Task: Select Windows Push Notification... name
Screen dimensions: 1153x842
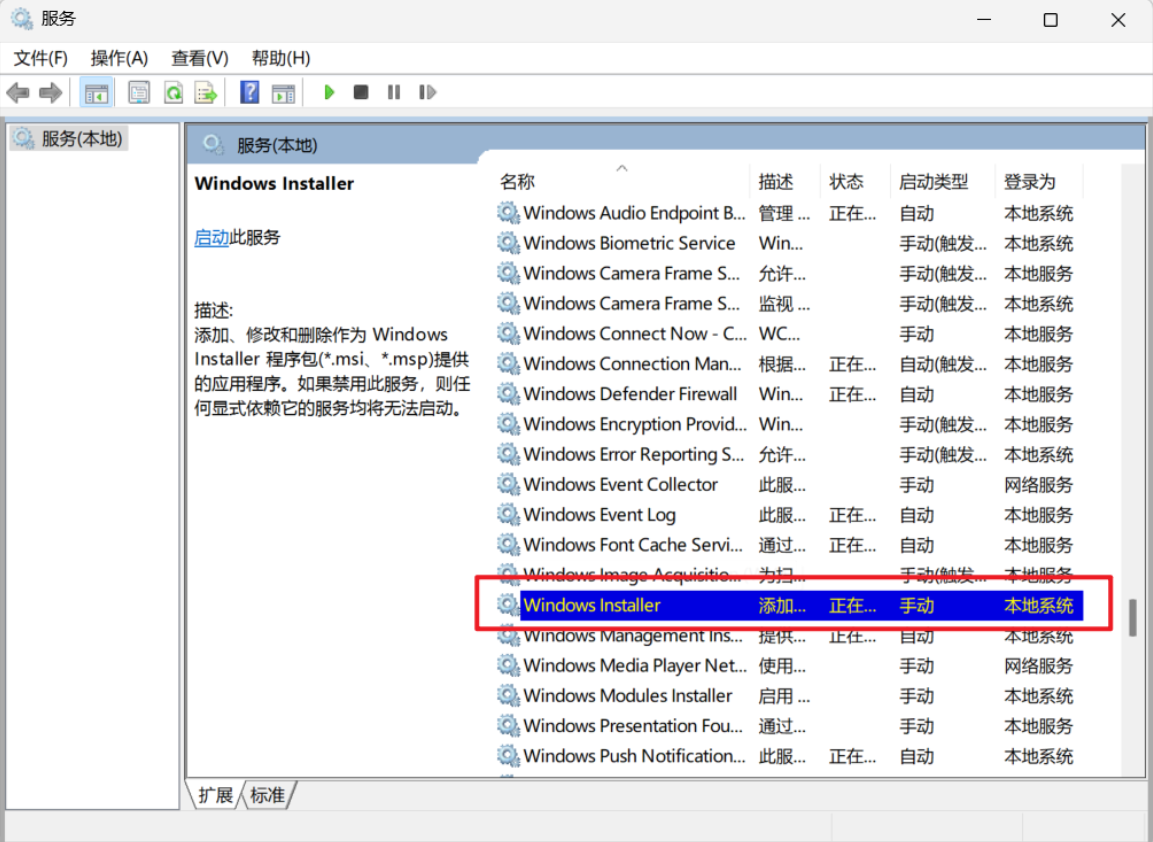Action: coord(634,755)
